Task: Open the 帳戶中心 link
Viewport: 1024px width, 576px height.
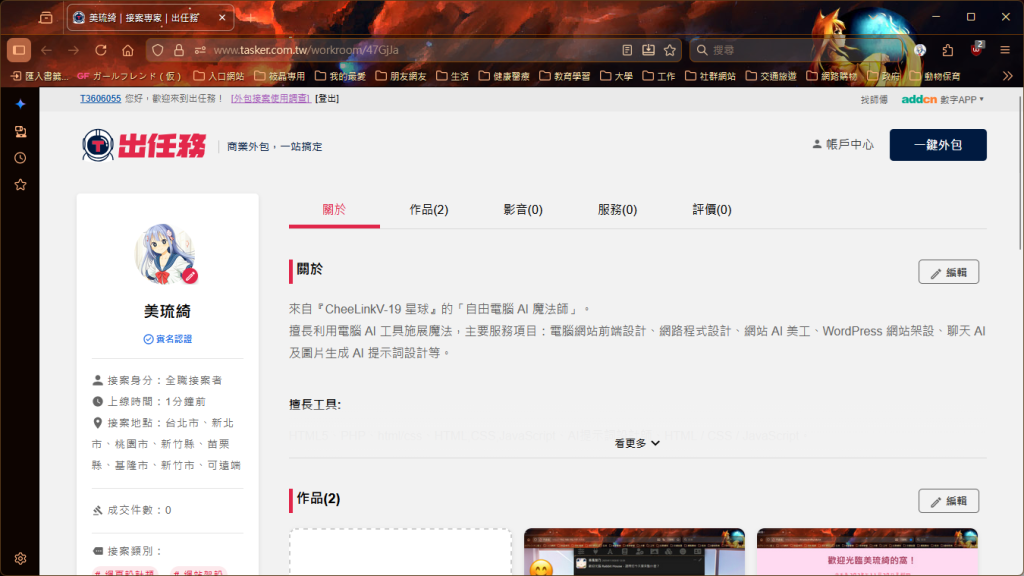Action: click(x=843, y=145)
